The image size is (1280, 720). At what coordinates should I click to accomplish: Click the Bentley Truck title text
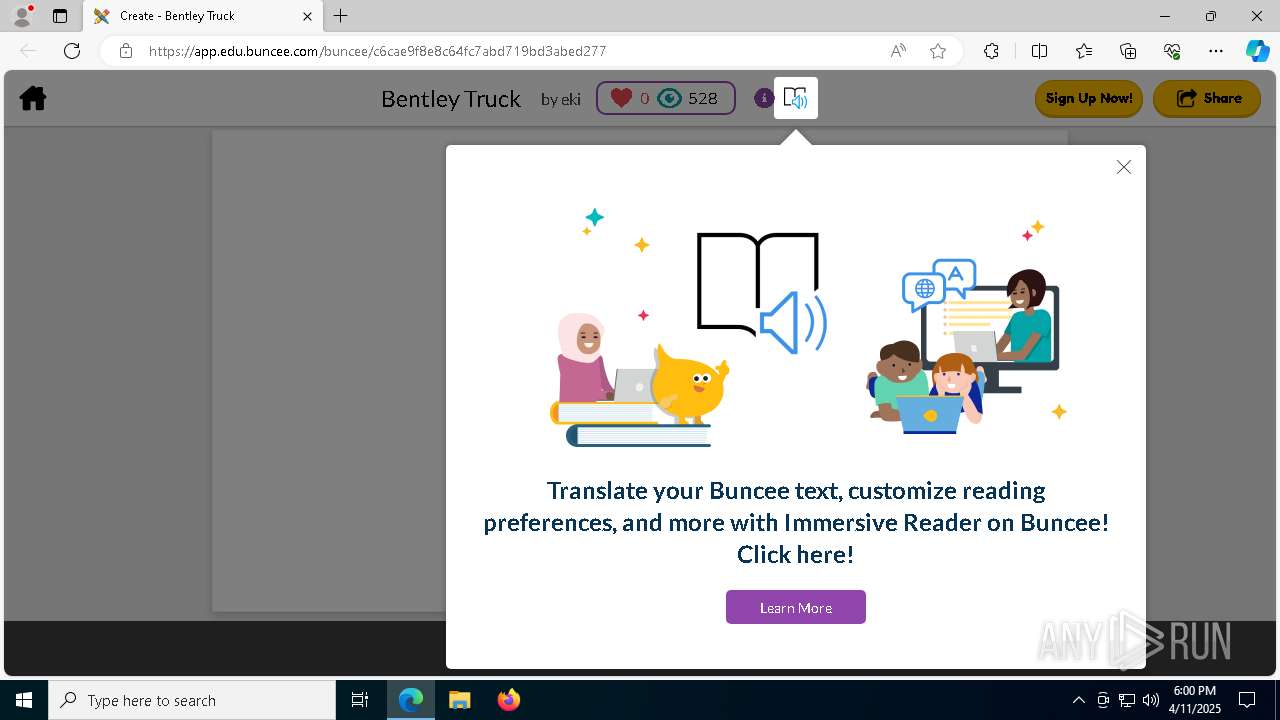(x=451, y=99)
